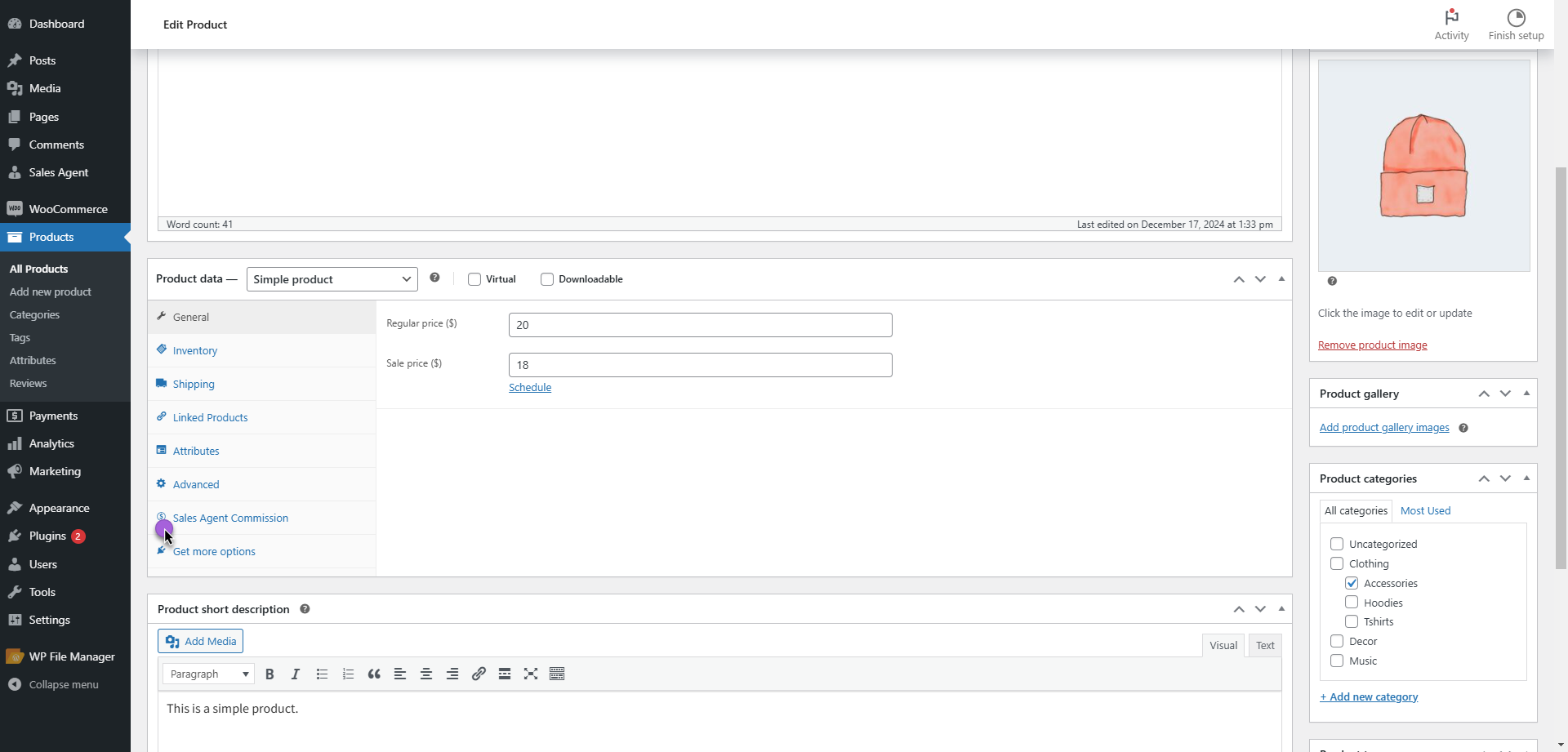1568x752 pixels.
Task: Check the Music category
Action: point(1337,661)
